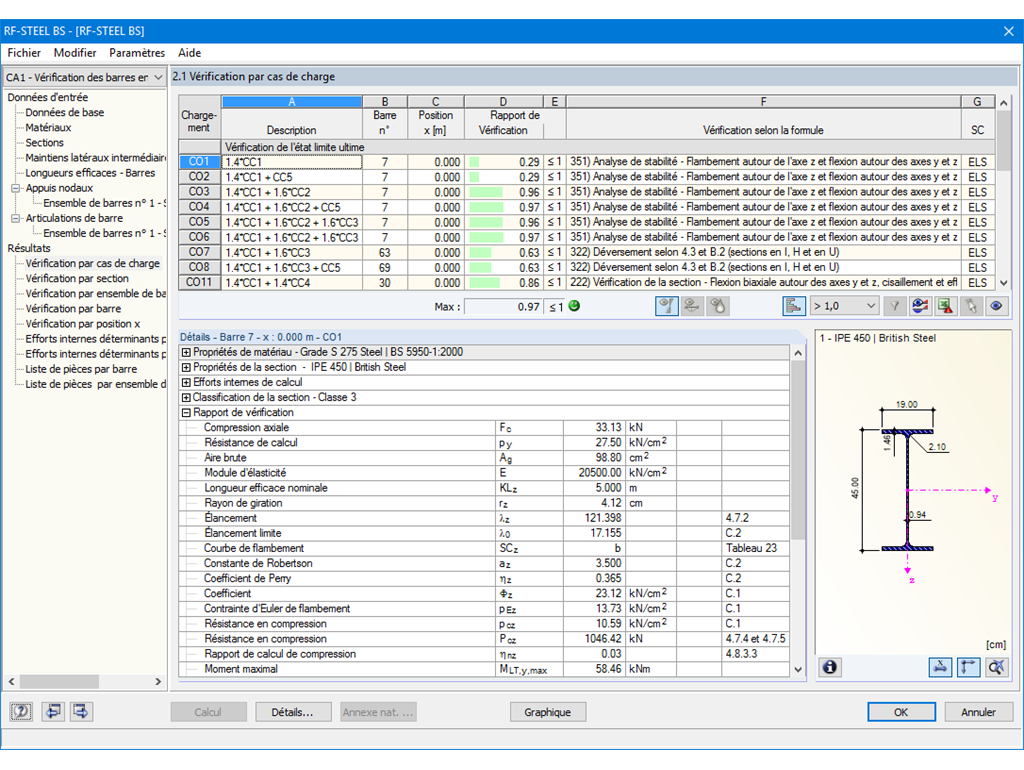Click the reset zoom icon under section drawing
The width and height of the screenshot is (1024, 770).
pyautogui.click(x=997, y=667)
